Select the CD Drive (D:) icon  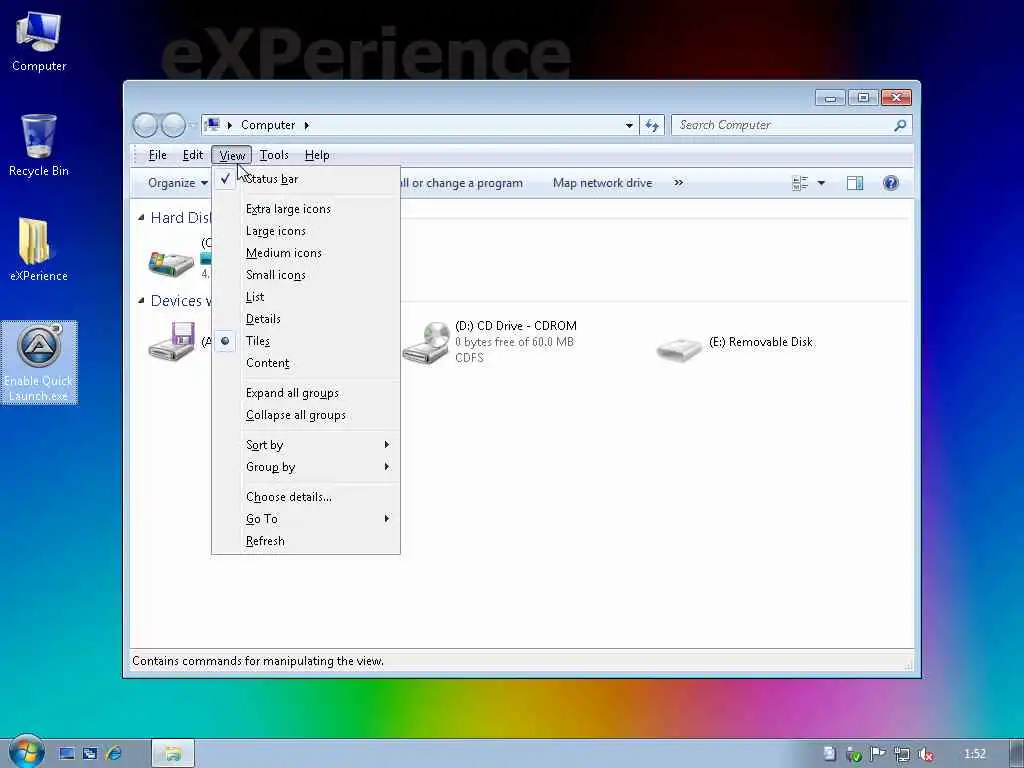pos(426,342)
